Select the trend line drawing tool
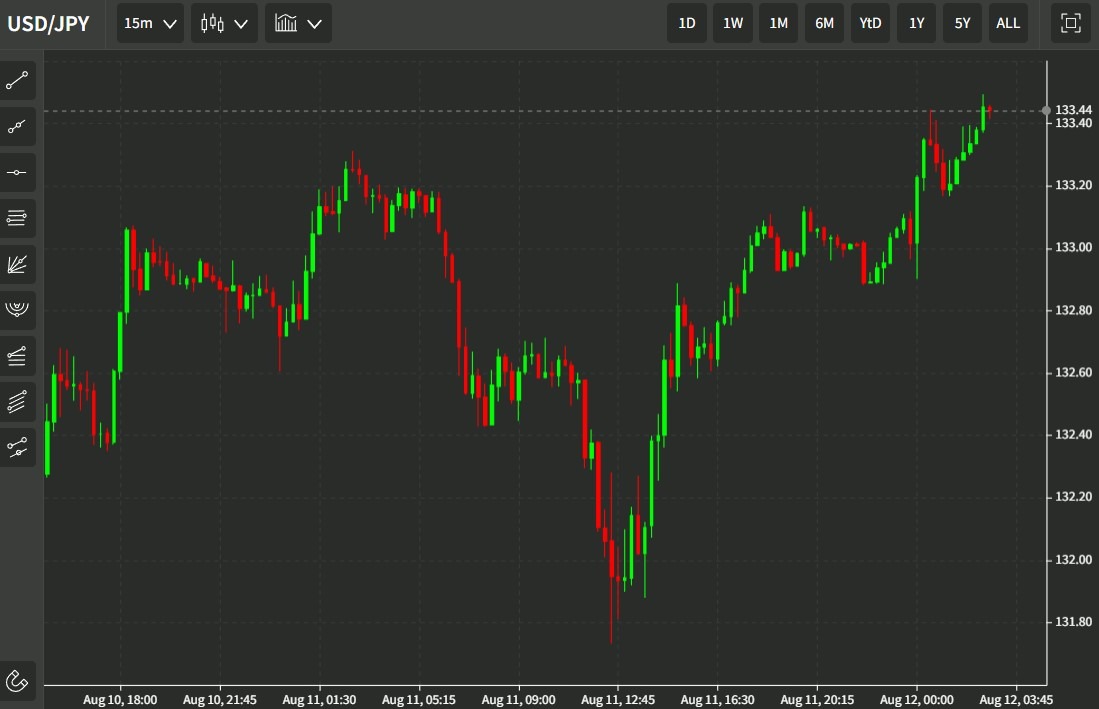 click(x=17, y=81)
